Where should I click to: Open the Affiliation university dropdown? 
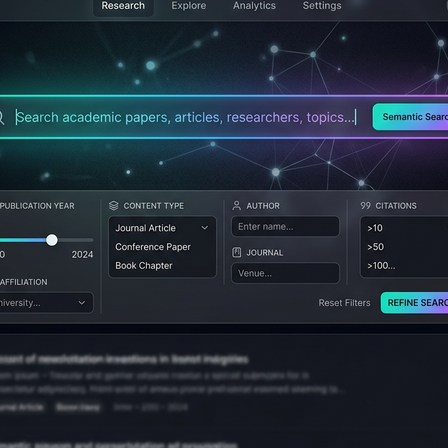(x=46, y=303)
